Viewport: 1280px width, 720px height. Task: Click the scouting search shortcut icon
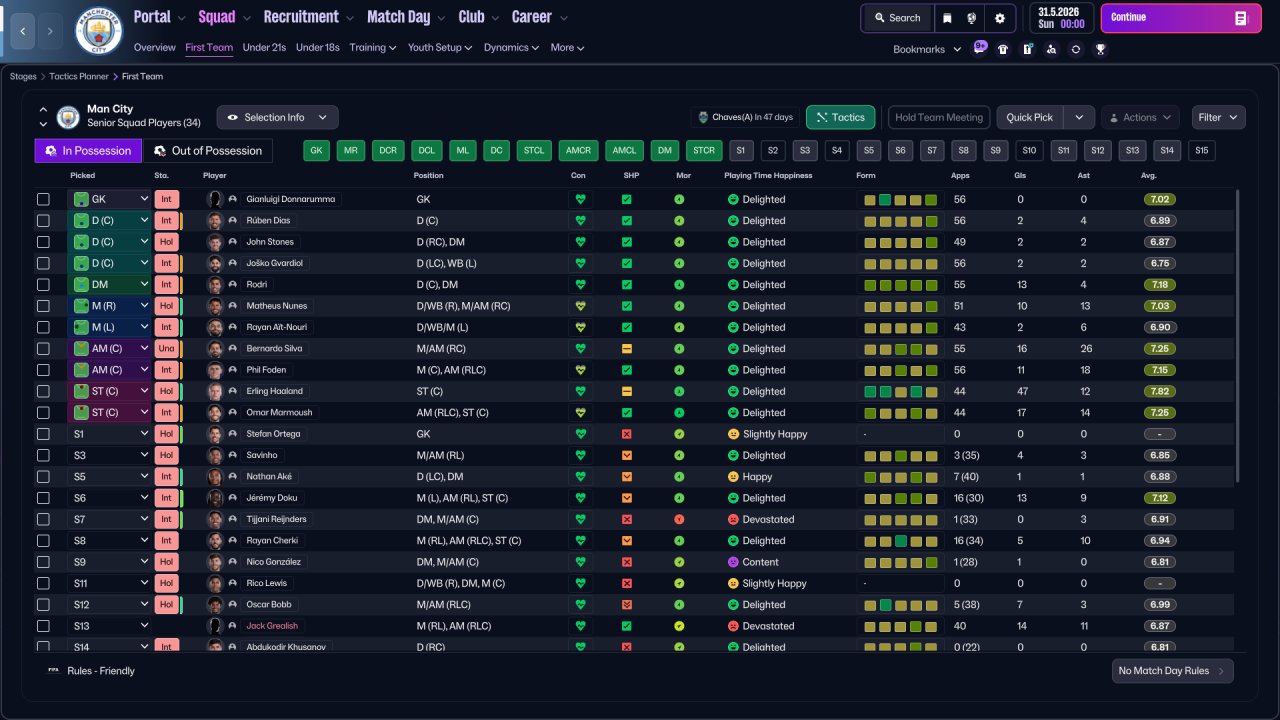click(1051, 49)
